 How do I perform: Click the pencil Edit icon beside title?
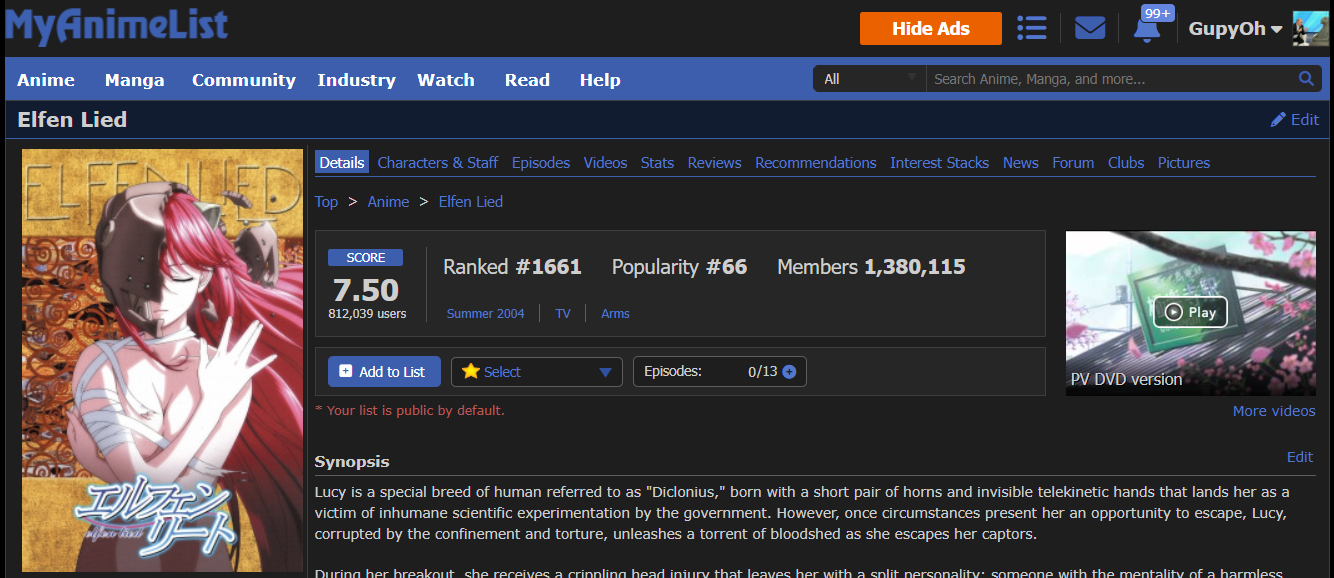click(1294, 119)
